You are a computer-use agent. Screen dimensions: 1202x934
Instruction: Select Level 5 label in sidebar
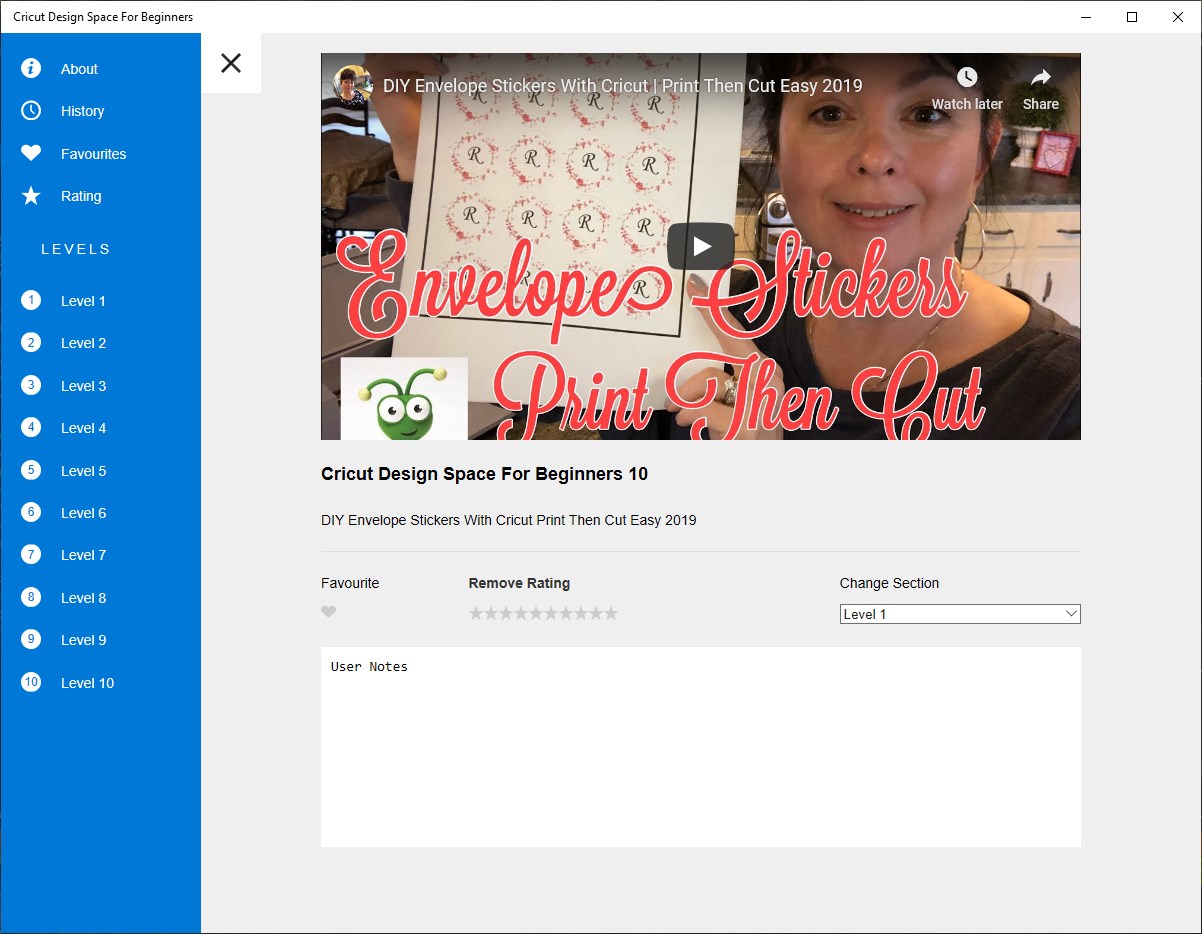(x=83, y=471)
